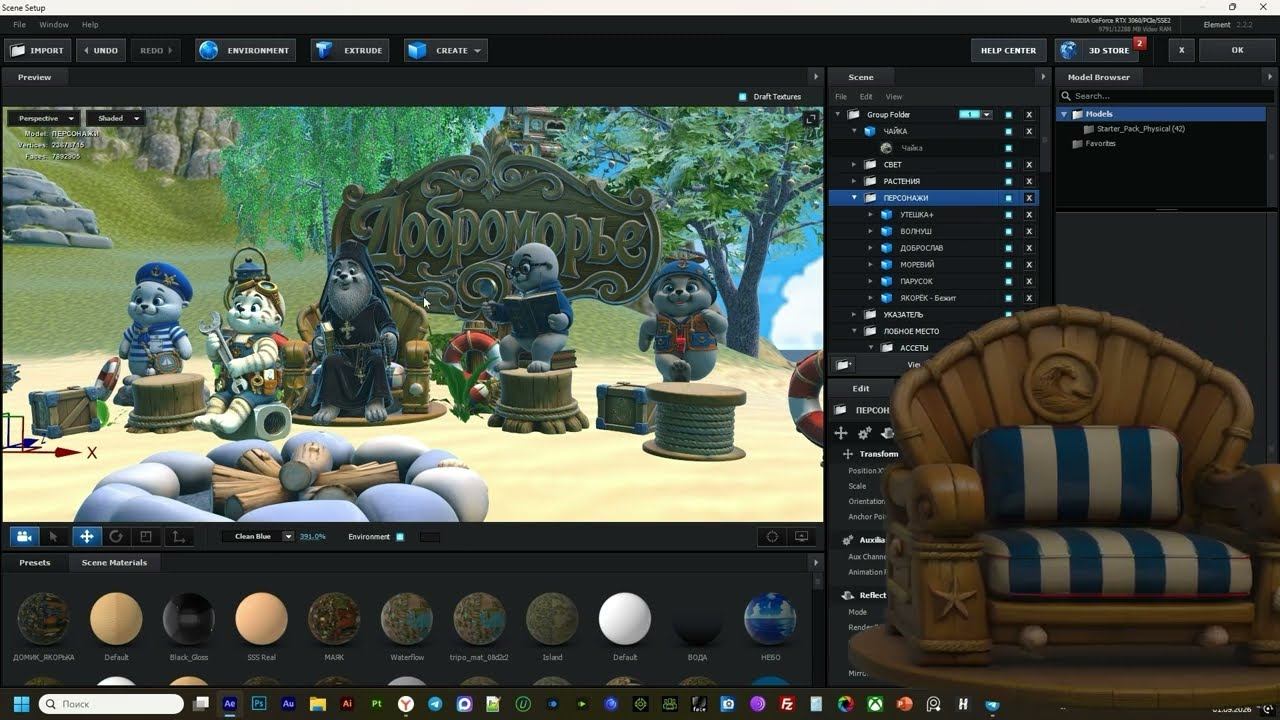Confirm the scene with the OK button
Image resolution: width=1280 pixels, height=720 pixels.
tap(1237, 50)
